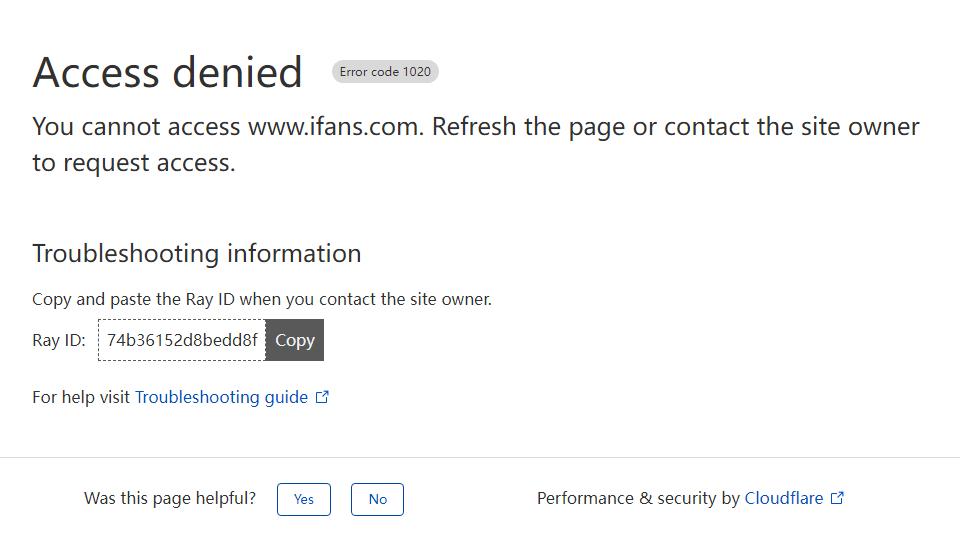The image size is (960, 540).
Task: Click the Troubleshooting information heading
Action: [196, 253]
